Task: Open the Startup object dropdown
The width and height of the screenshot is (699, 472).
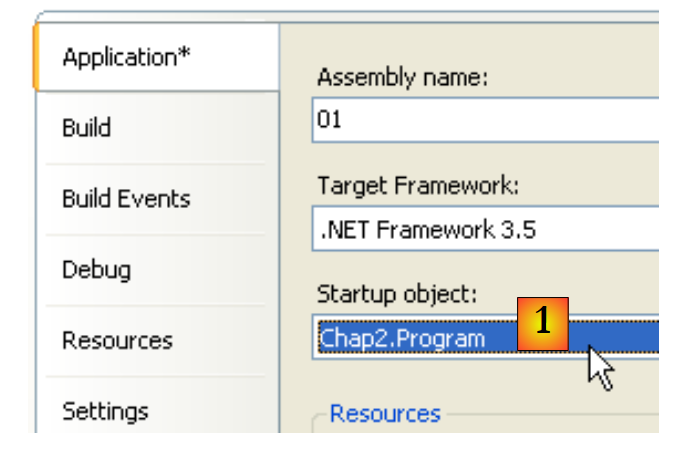Action: 620,338
